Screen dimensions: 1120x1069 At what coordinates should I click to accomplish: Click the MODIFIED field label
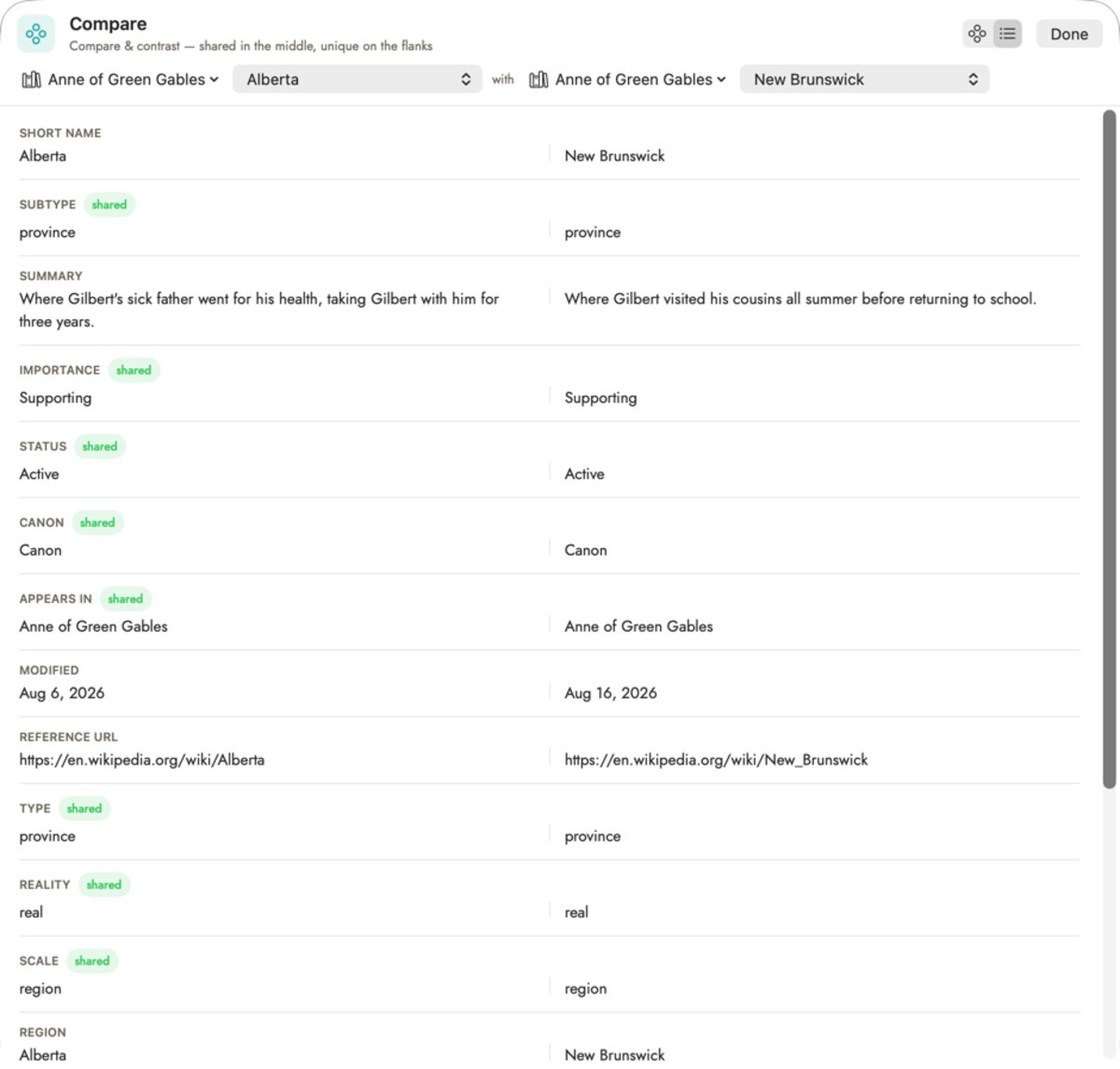click(x=49, y=670)
